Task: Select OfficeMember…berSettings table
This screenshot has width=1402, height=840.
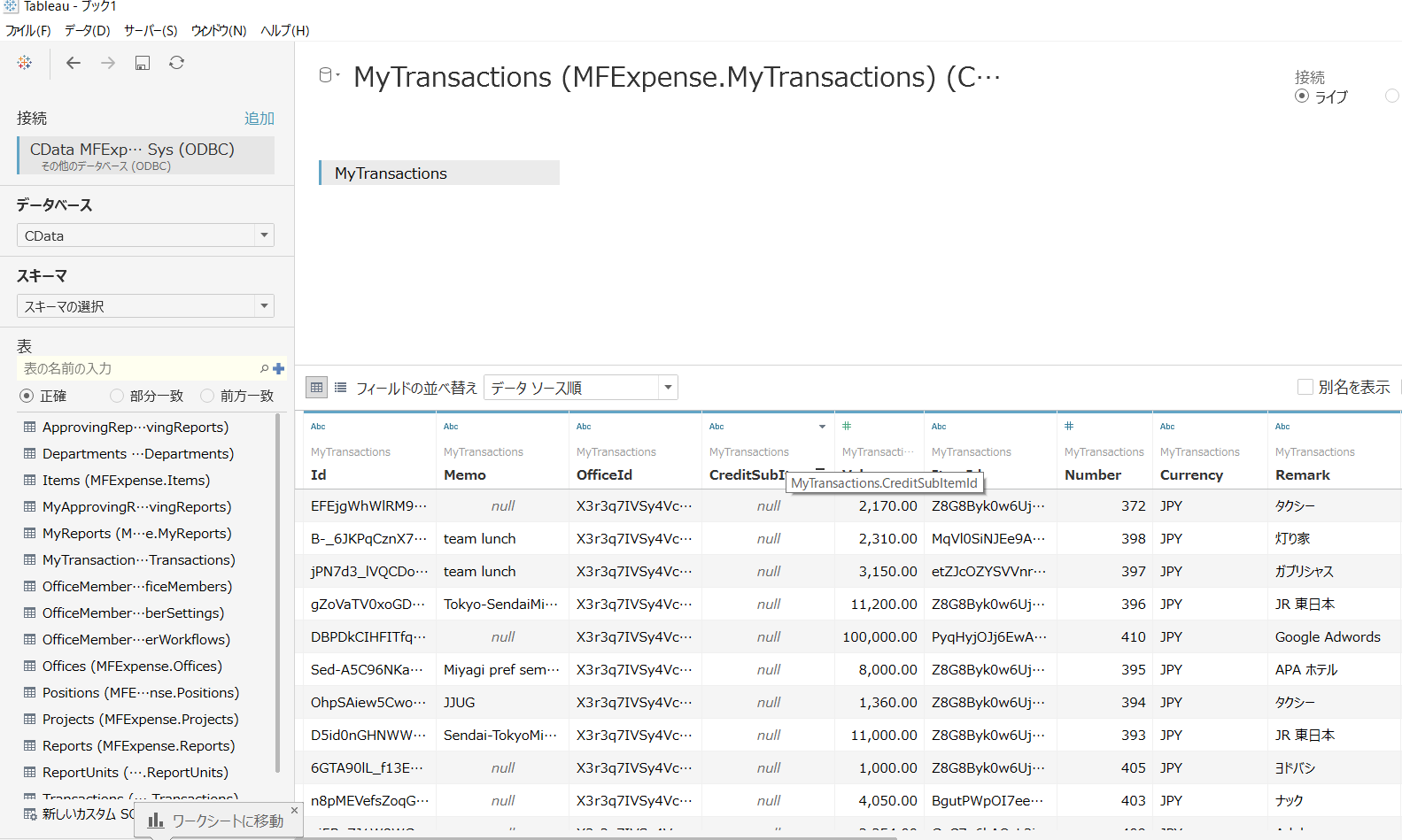Action: click(133, 613)
